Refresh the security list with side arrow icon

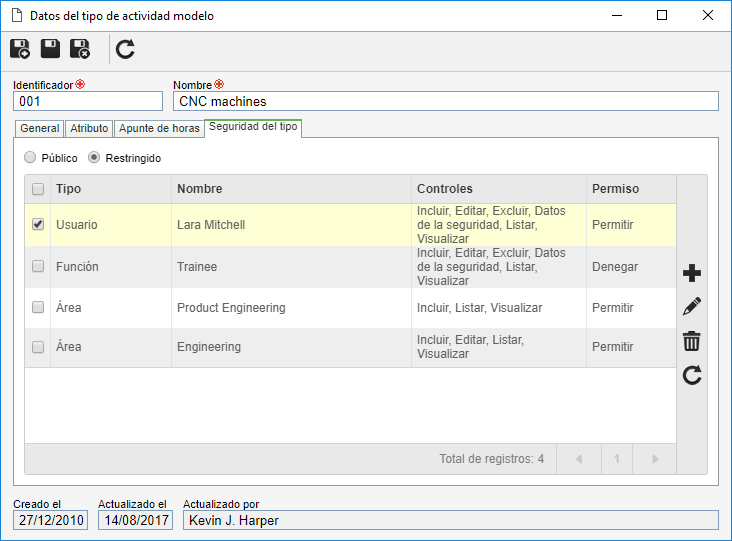[x=692, y=375]
